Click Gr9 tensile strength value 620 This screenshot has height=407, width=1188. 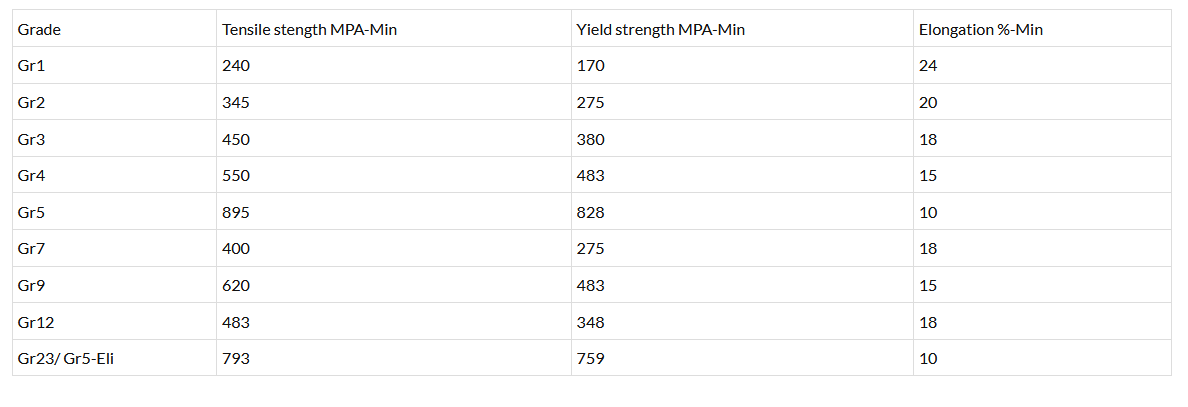point(236,286)
